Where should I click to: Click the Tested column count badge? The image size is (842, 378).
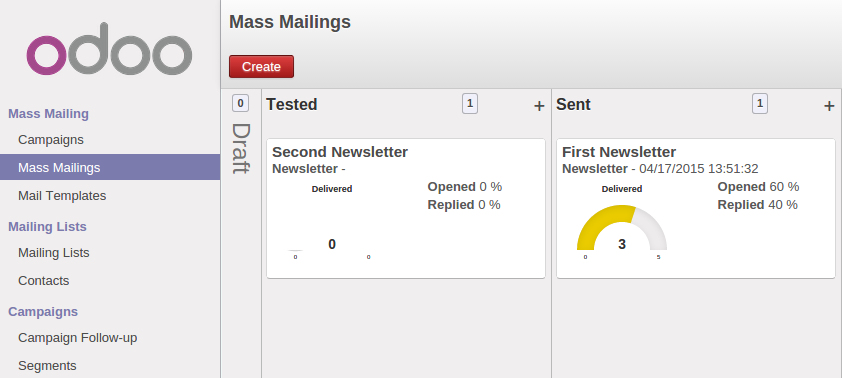pos(470,104)
